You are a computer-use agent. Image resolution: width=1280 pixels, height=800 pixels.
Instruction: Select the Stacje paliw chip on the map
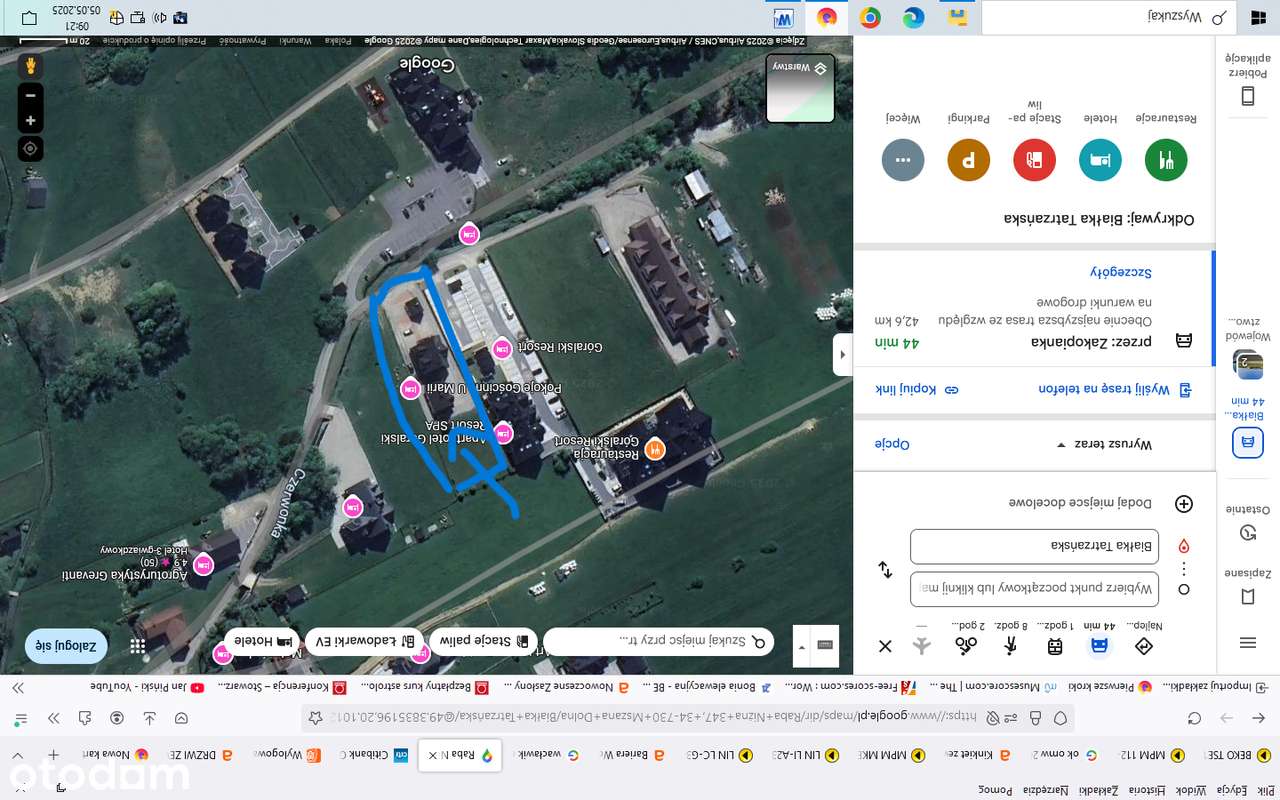pos(484,641)
